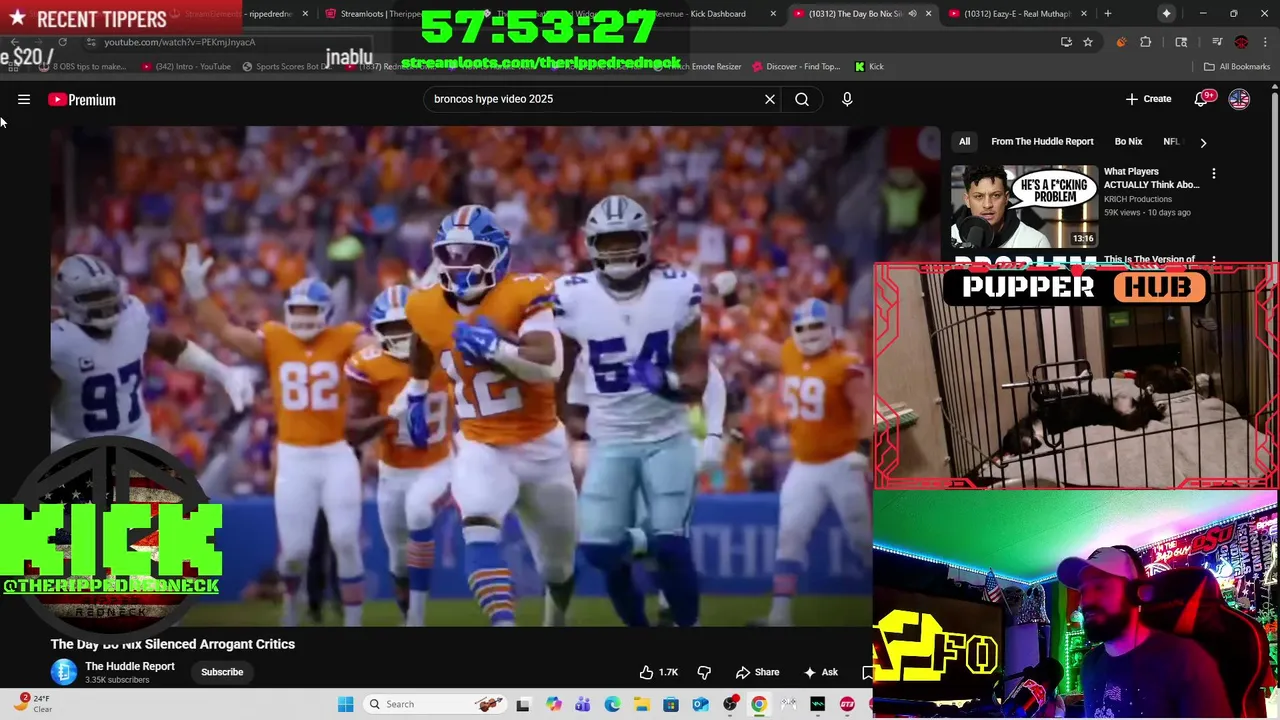
Task: Close the Kick Dashboard browser tab
Action: 772,14
